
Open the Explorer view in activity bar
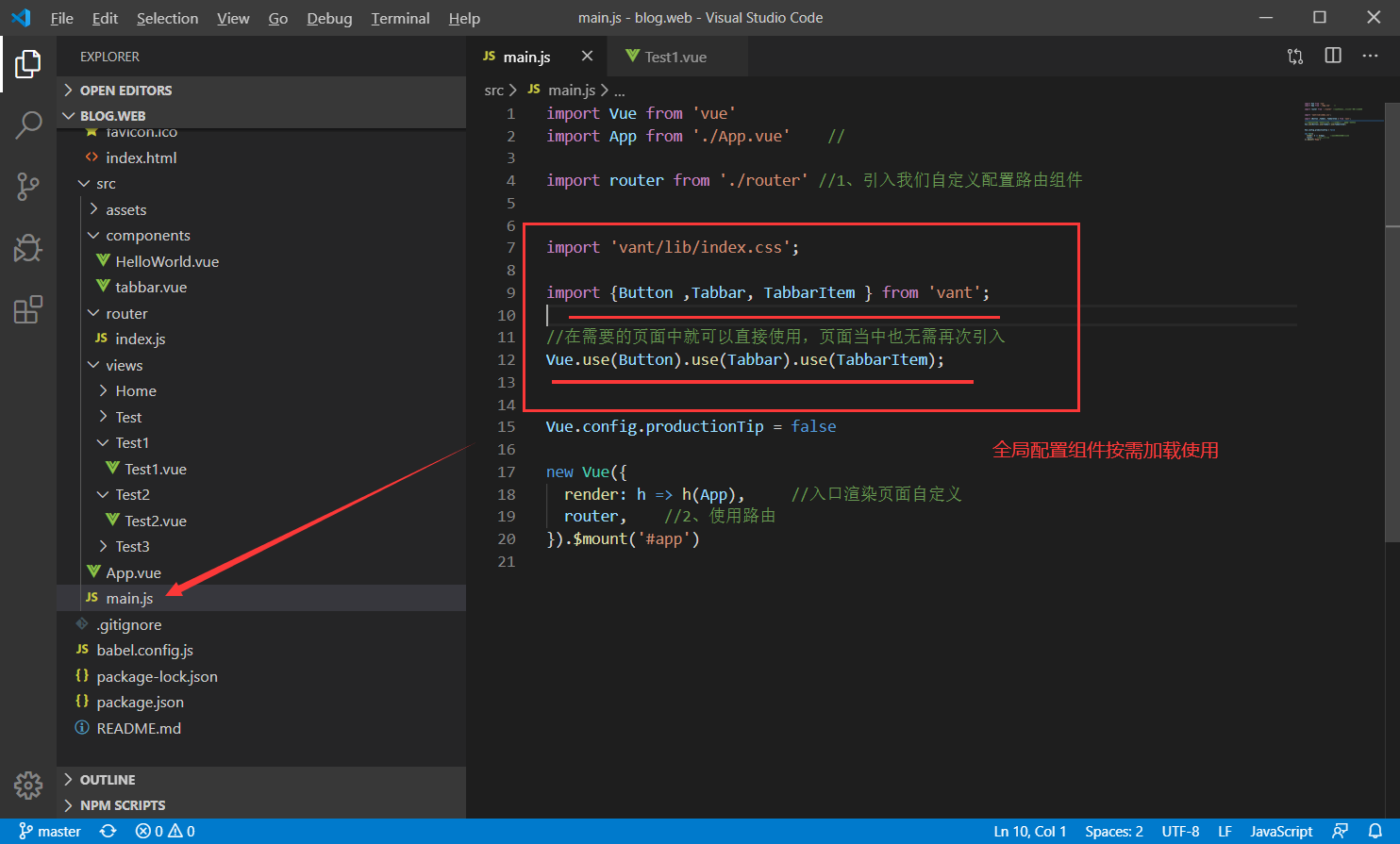click(x=28, y=64)
